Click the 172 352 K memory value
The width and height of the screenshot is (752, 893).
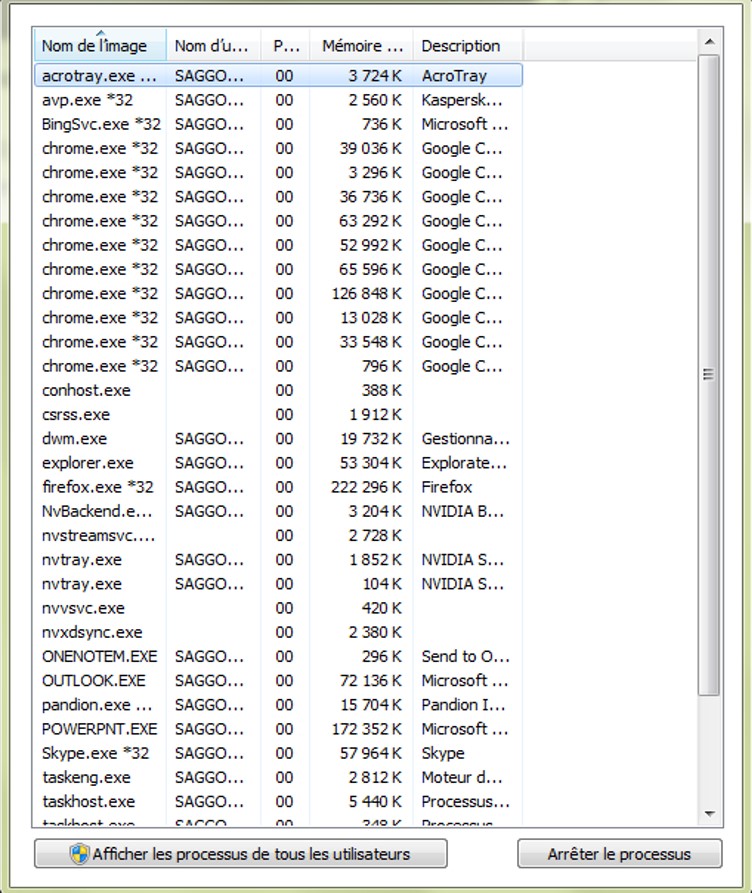tap(366, 730)
